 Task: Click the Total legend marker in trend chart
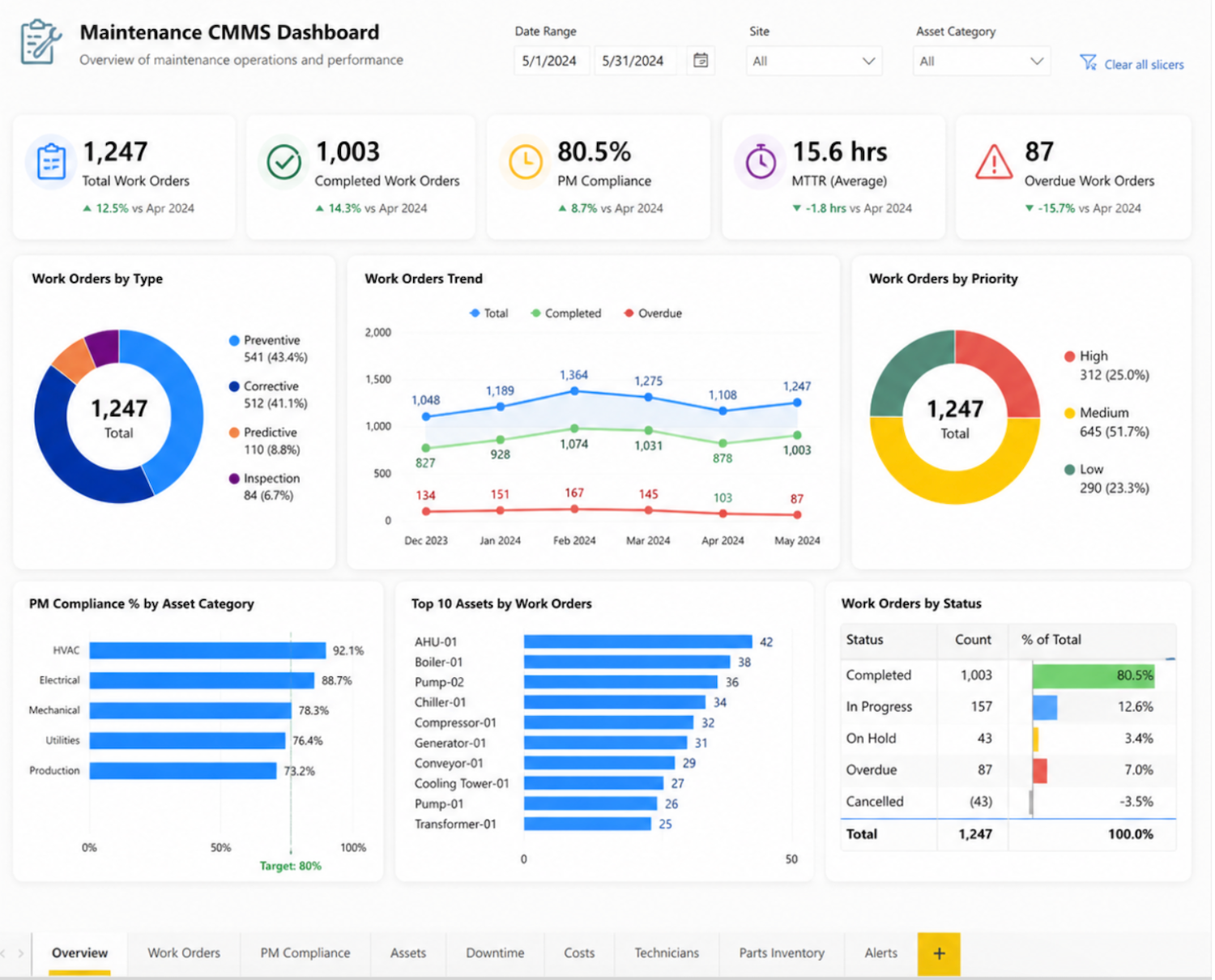tap(475, 313)
